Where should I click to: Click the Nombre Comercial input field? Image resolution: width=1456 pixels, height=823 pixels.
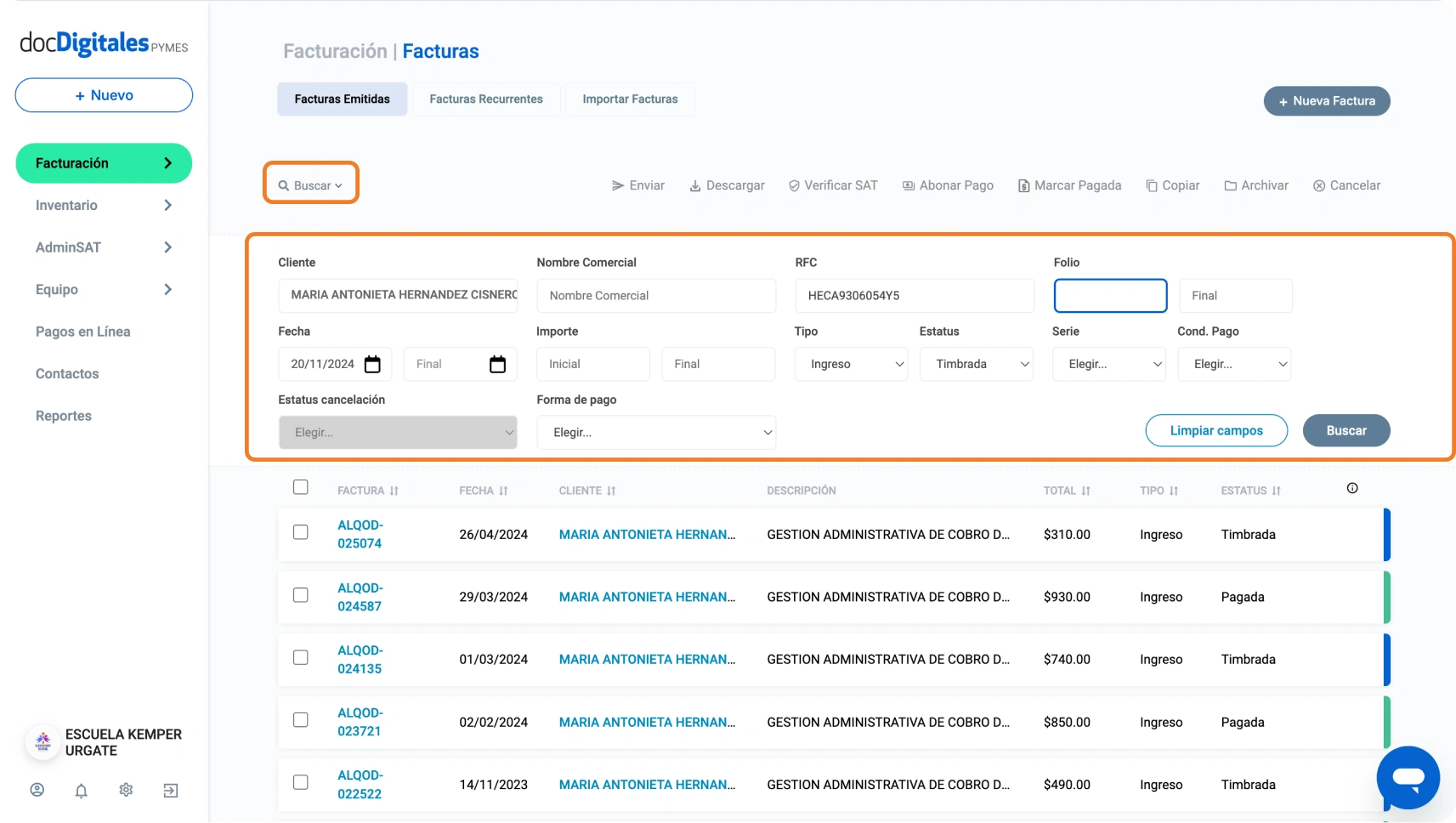tap(656, 296)
